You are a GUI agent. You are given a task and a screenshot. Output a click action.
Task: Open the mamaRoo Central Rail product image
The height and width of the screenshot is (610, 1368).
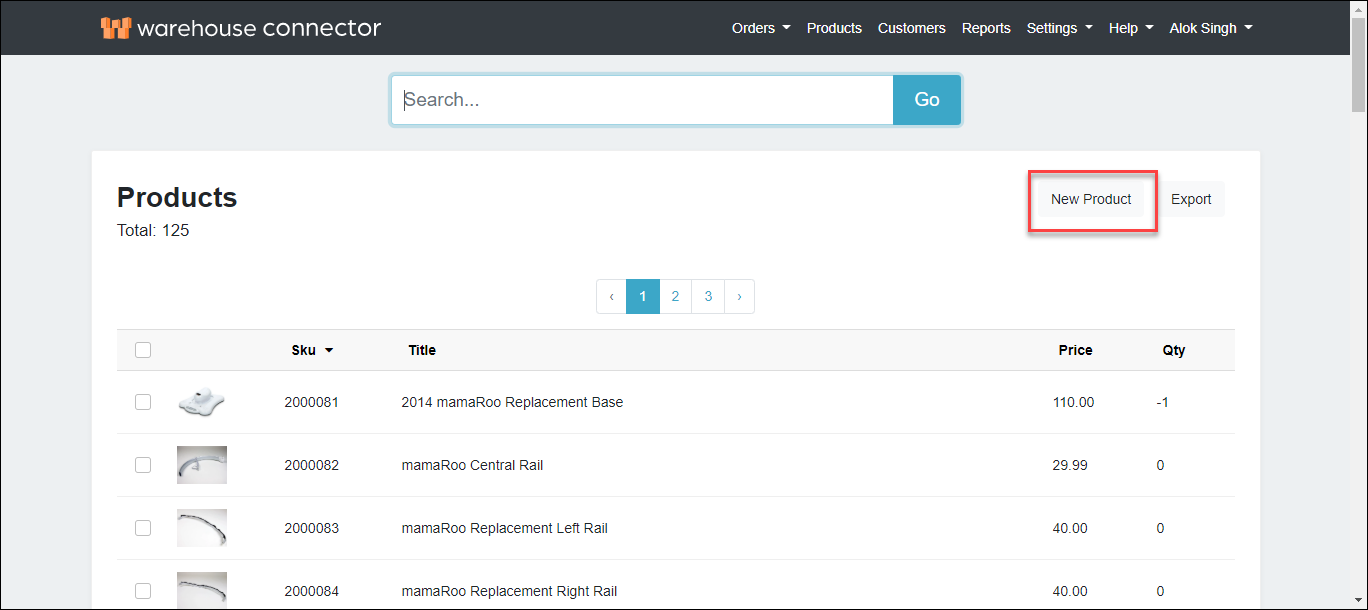point(201,465)
